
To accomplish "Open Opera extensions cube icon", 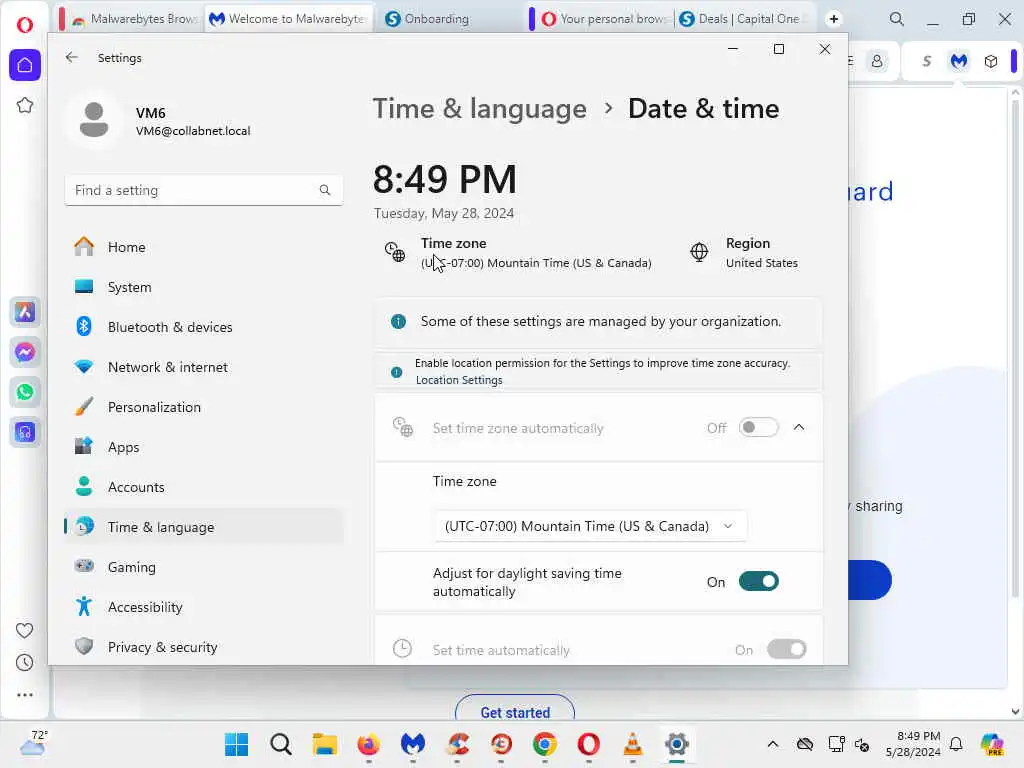I will point(991,61).
